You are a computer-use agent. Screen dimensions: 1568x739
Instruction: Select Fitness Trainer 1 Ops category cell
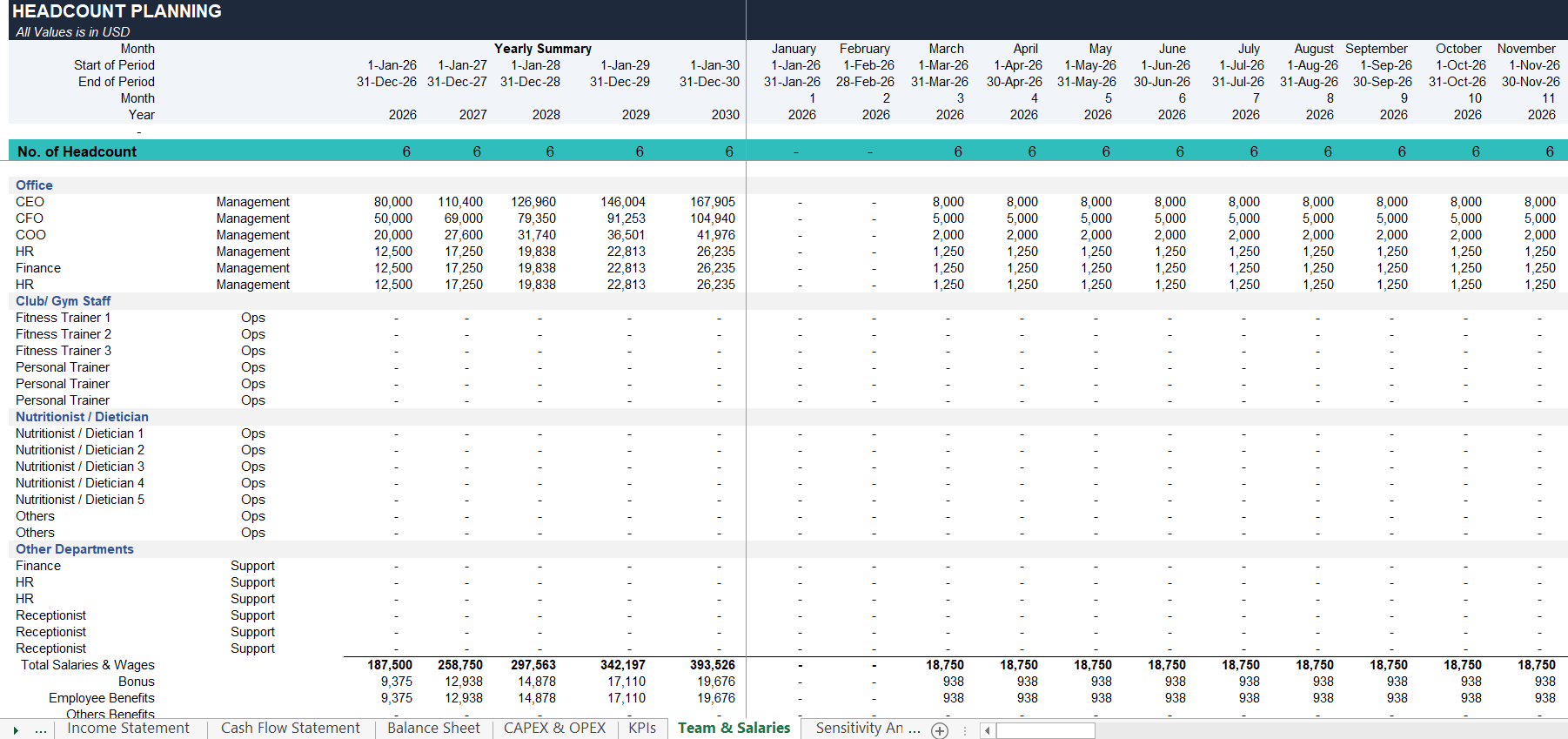[253, 318]
